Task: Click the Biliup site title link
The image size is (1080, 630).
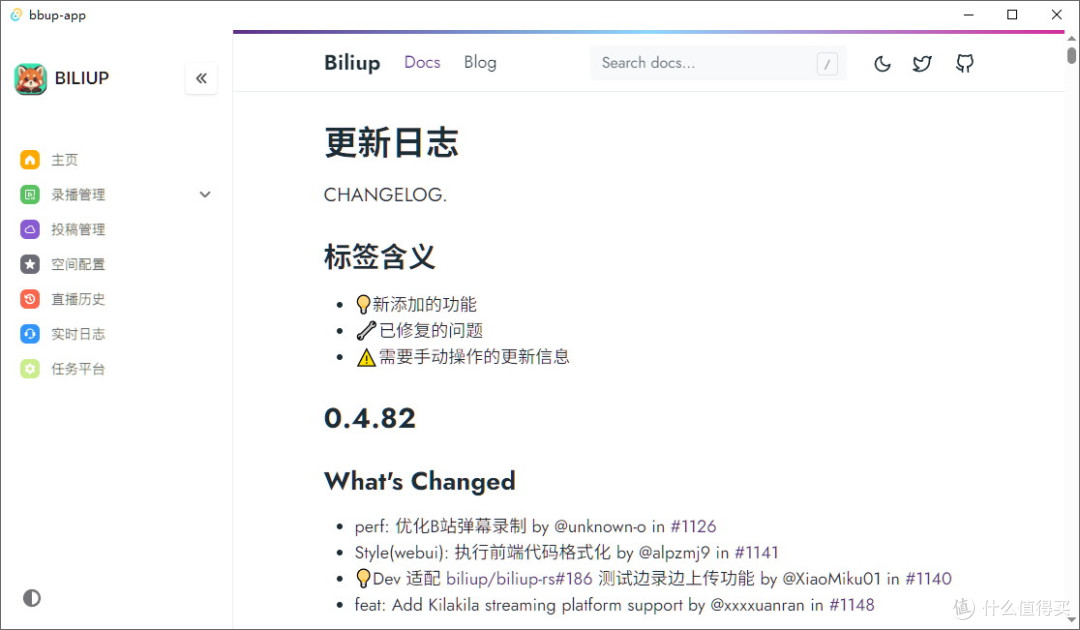Action: (352, 63)
